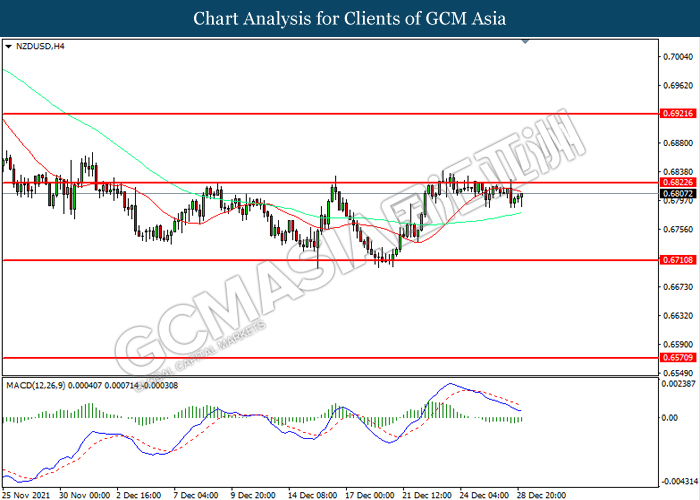Image resolution: width=700 pixels, height=500 pixels.
Task: Click the 0.67560 price axis value
Action: coord(678,229)
